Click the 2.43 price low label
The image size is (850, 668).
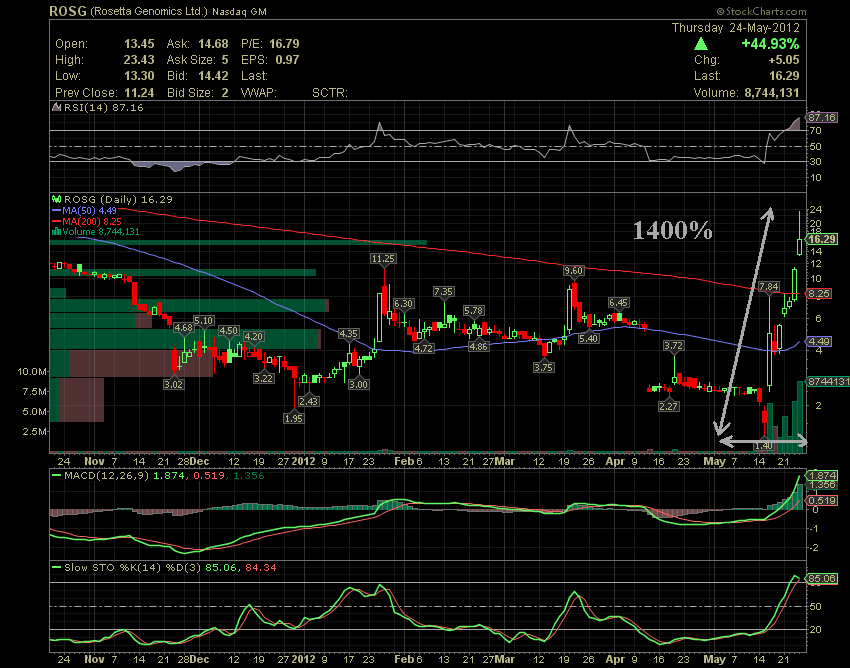coord(308,401)
